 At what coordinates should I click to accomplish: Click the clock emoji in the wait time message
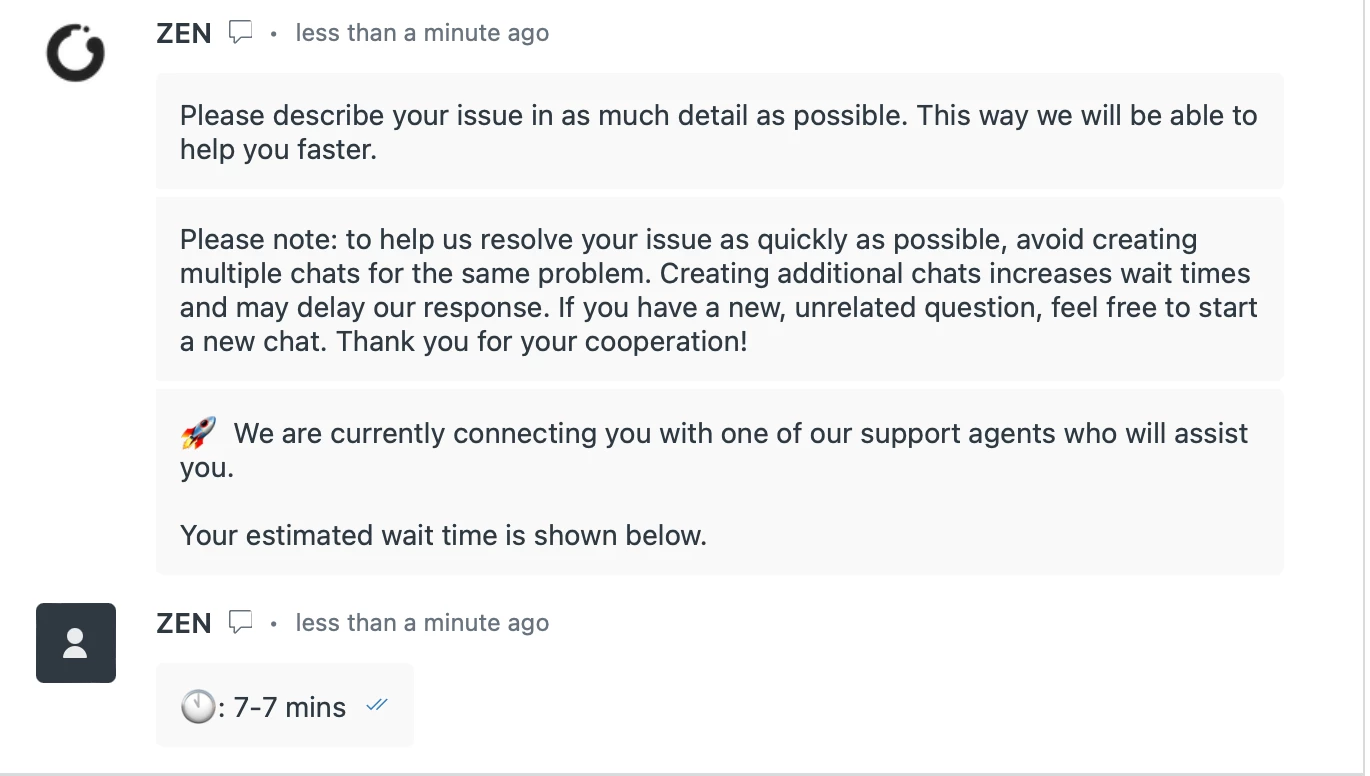tap(198, 707)
